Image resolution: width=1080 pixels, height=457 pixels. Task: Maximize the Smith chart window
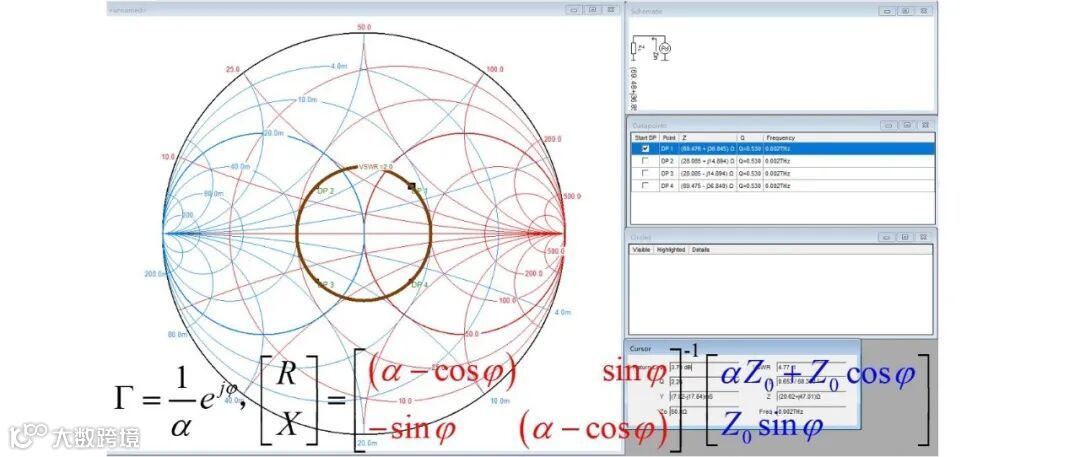[x=592, y=10]
